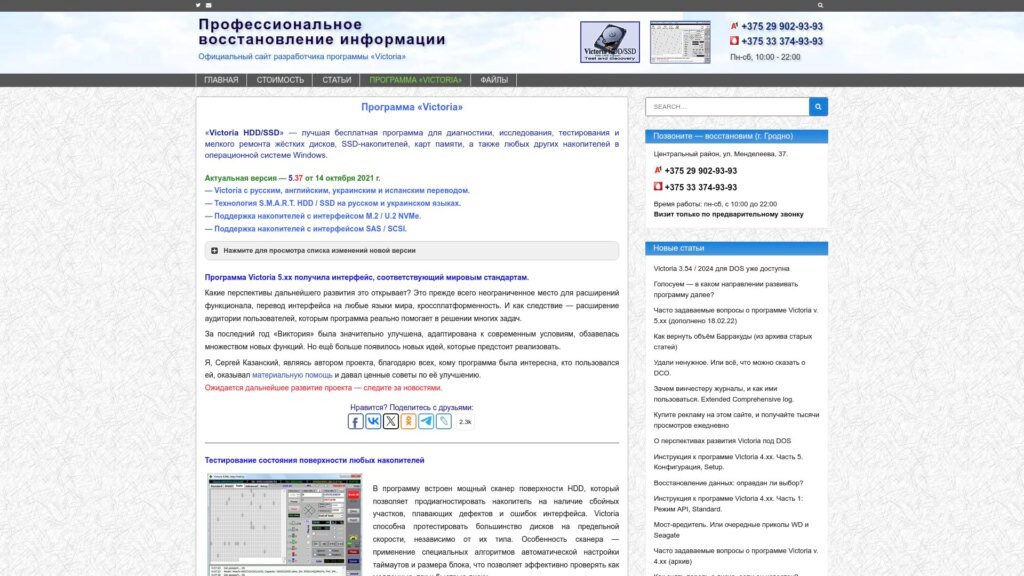Viewport: 1024px width, 576px height.
Task: Go to СТОИМОСТЬ page
Action: click(280, 80)
